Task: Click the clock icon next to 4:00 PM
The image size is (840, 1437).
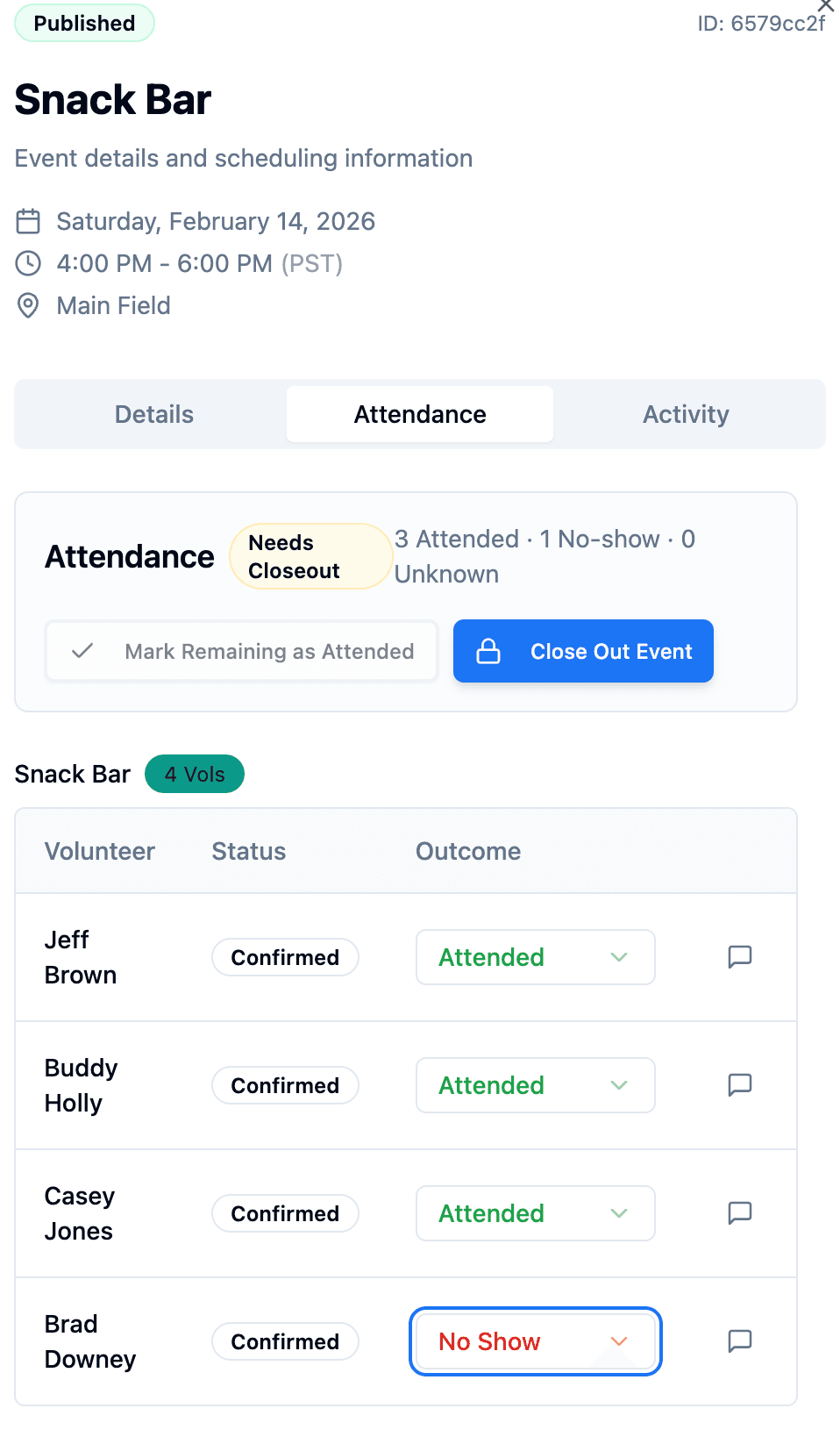Action: coord(28,263)
